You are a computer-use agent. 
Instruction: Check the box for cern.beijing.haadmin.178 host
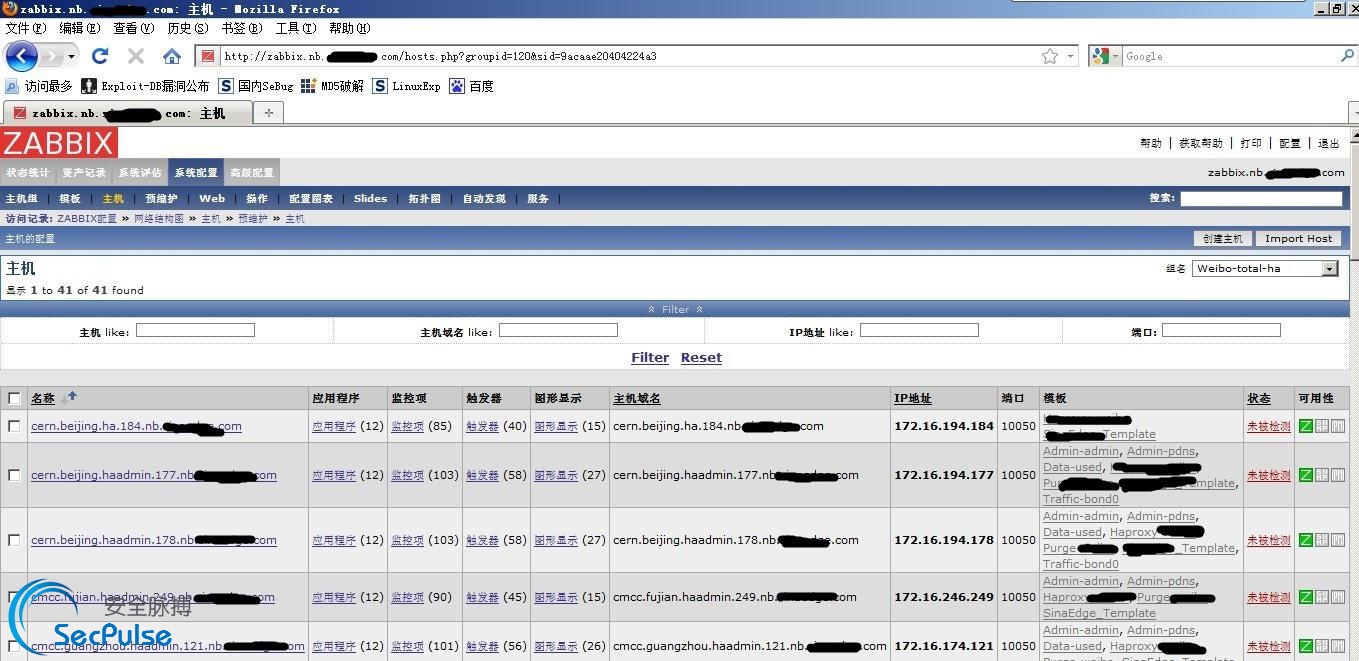click(14, 540)
